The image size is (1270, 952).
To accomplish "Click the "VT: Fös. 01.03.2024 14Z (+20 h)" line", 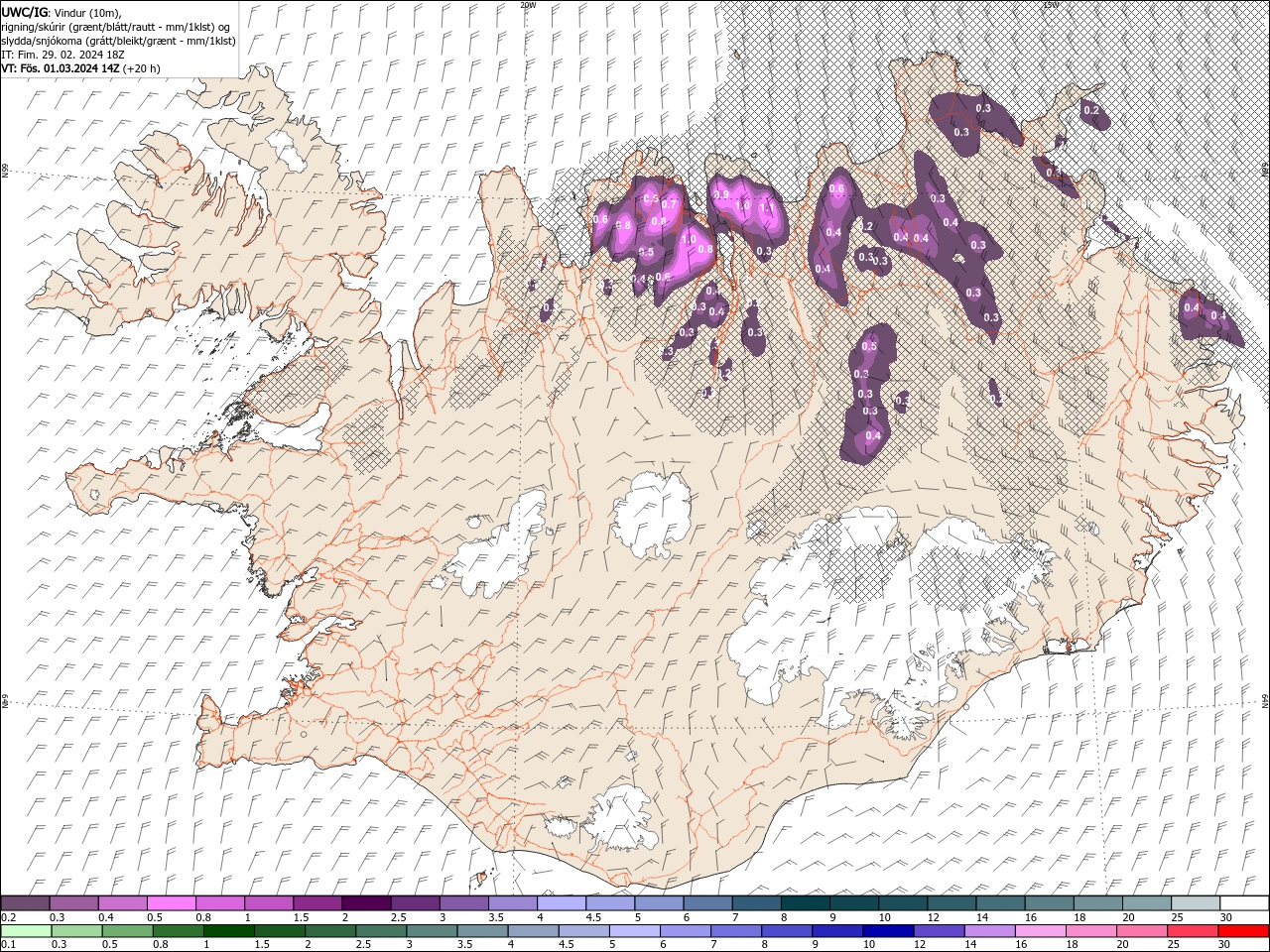I will (80, 68).
